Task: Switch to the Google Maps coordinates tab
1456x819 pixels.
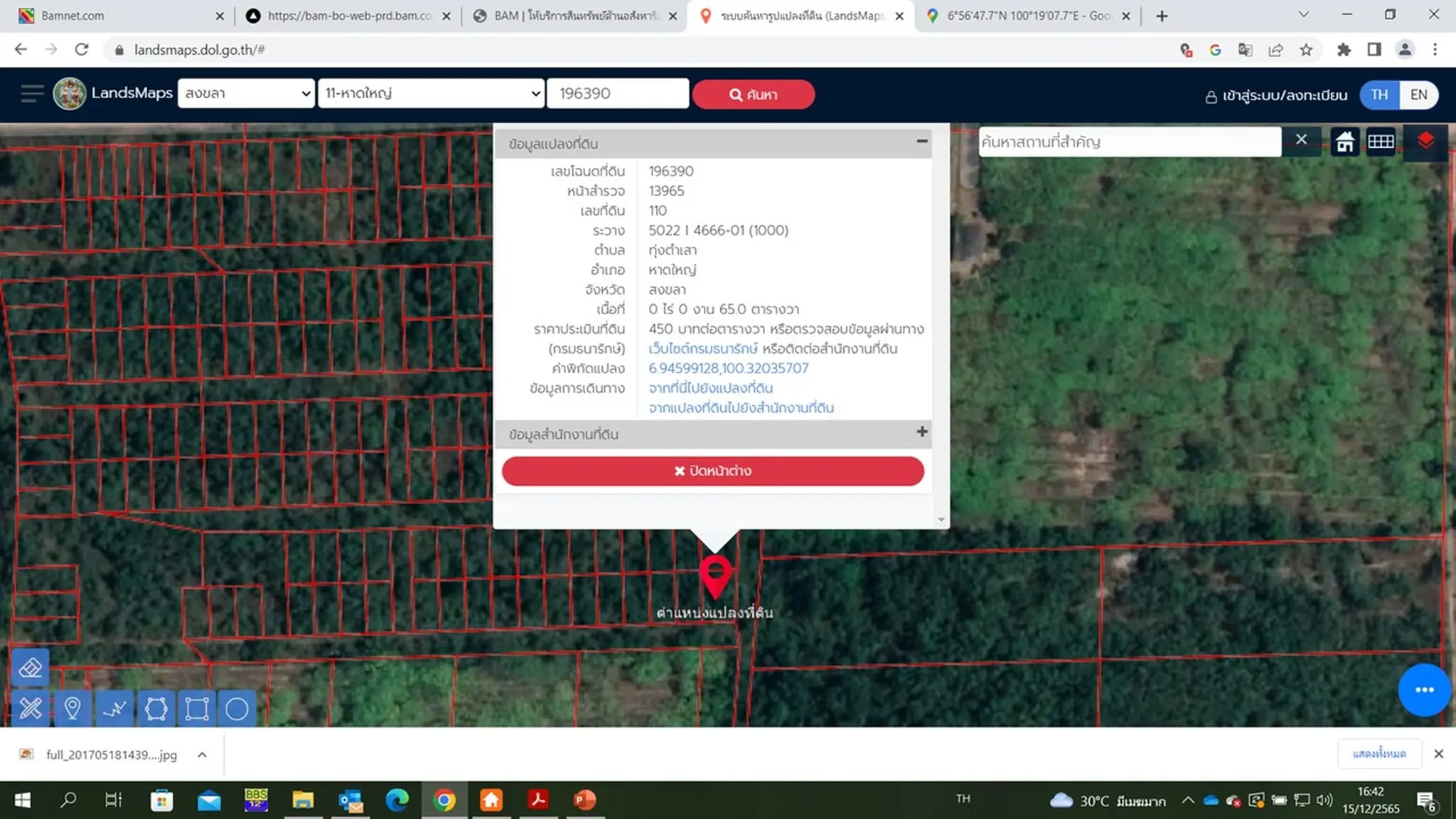Action: pos(1027,16)
